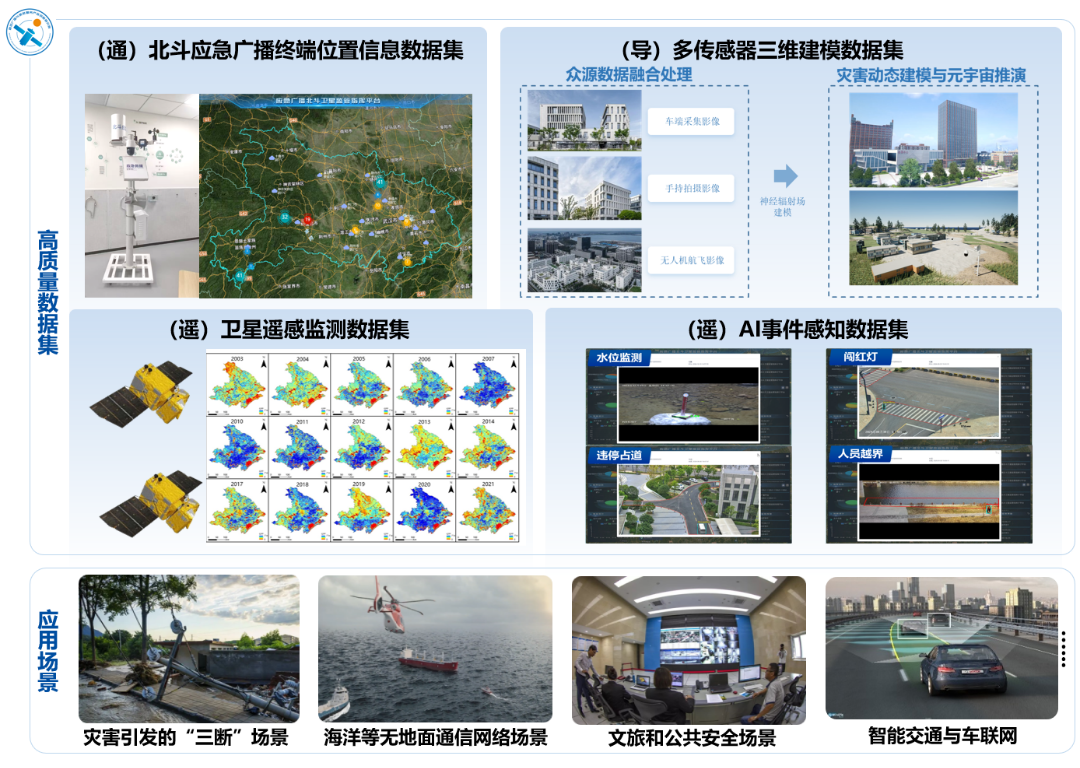
Task: Click the 手持拍摄影像 label box
Action: 692,188
